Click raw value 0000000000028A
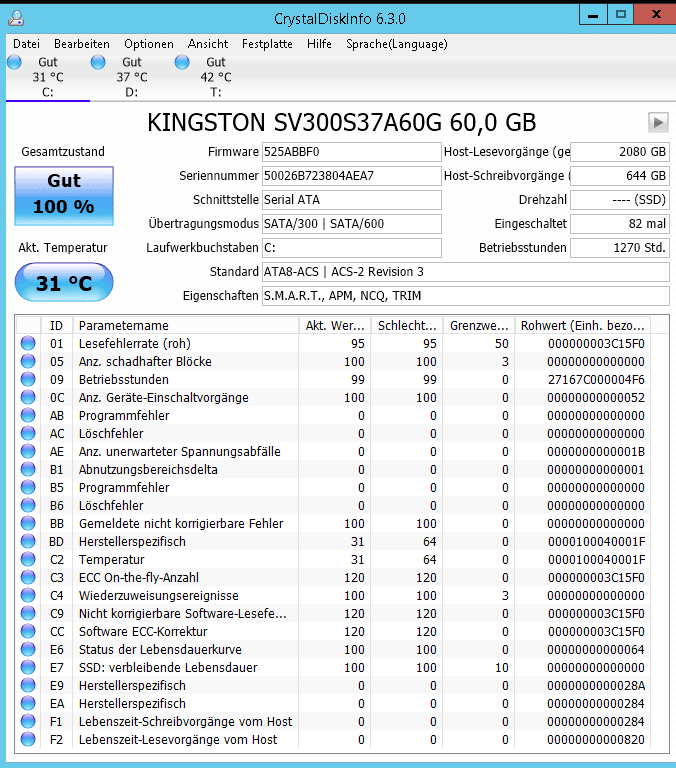The image size is (676, 768). tap(596, 686)
